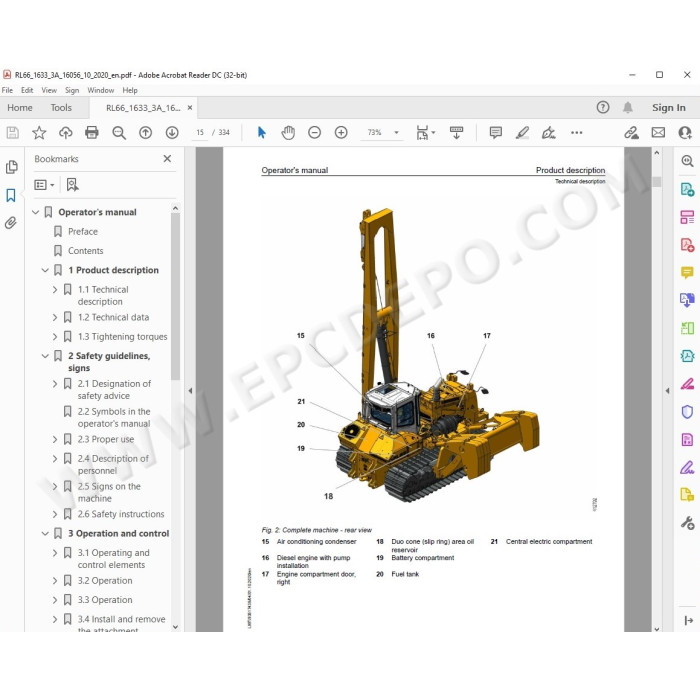
Task: Collapse left navigation pane arrow
Action: (190, 391)
